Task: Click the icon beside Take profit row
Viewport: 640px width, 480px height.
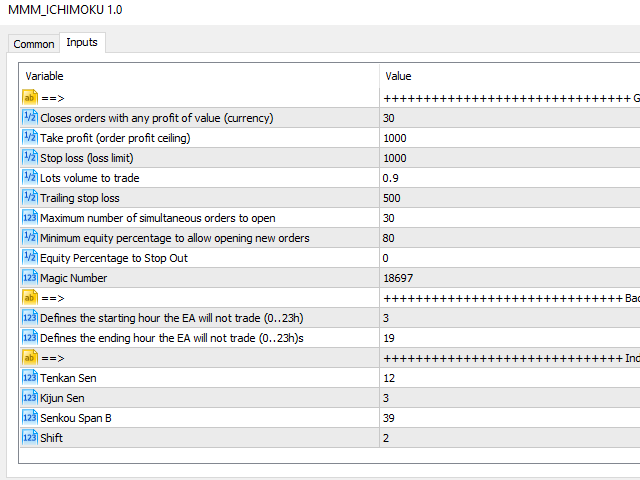Action: [x=29, y=138]
